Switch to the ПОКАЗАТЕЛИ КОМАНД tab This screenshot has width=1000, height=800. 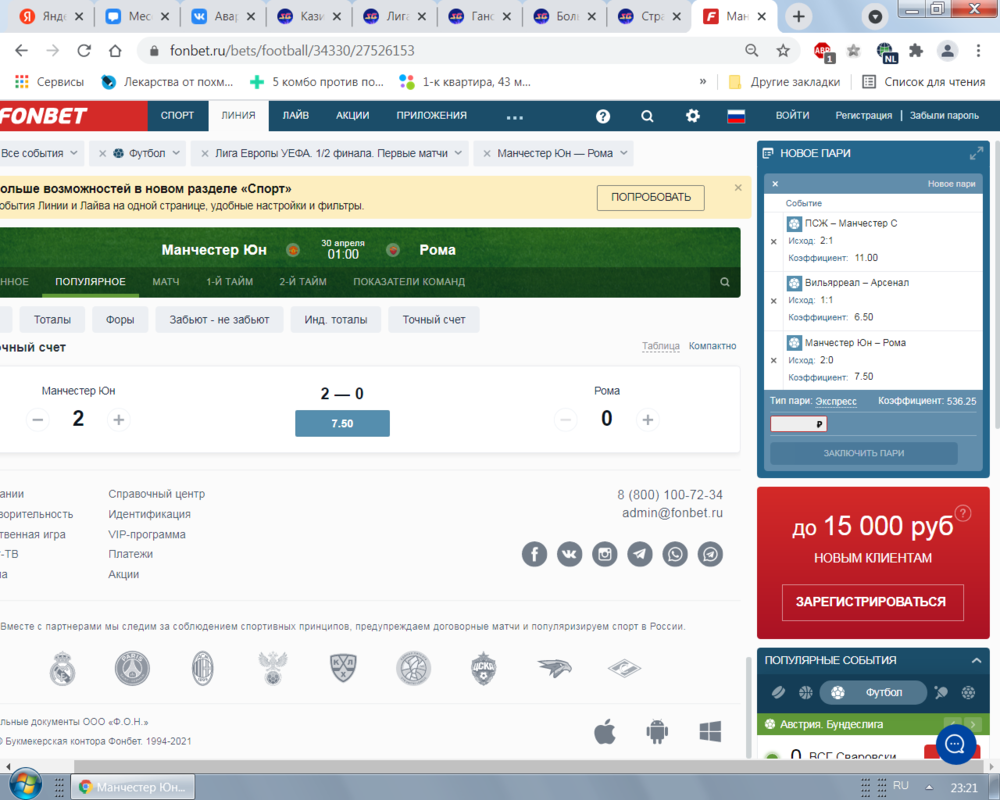pos(409,281)
